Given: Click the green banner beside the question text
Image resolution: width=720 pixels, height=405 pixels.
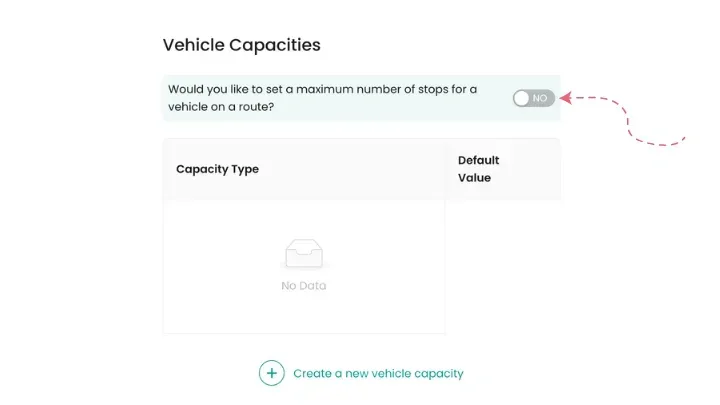Looking at the screenshot, I should pos(495,110).
